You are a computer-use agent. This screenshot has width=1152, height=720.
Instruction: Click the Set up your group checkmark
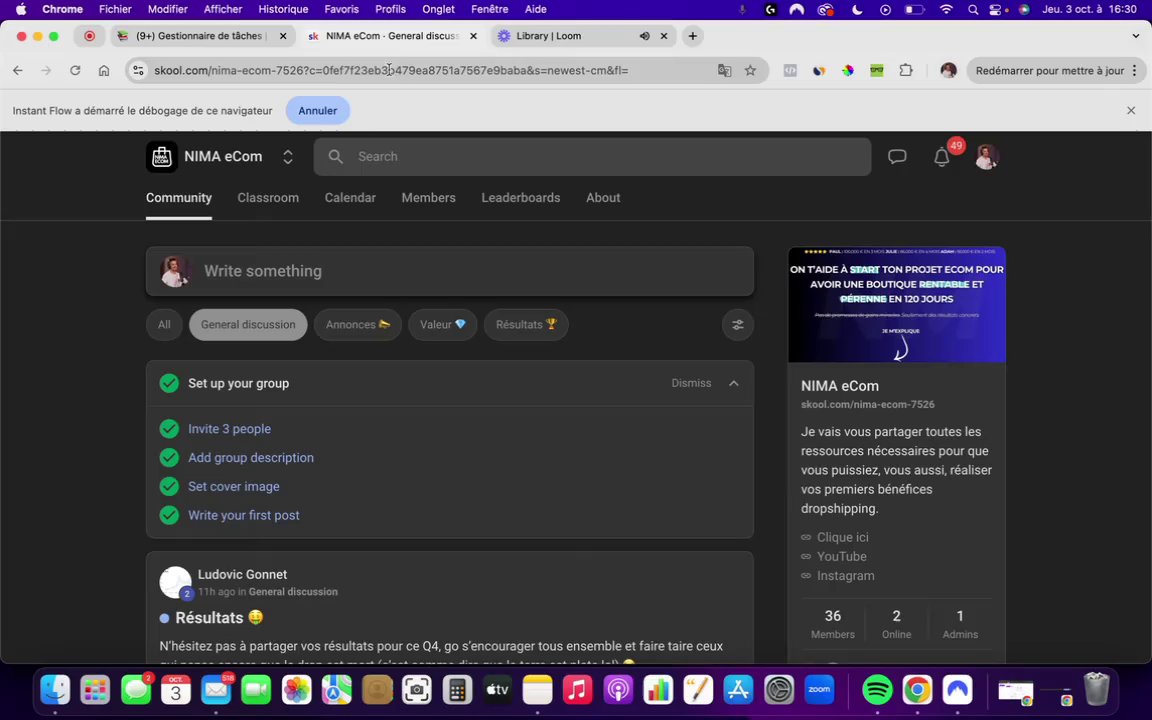[x=169, y=384]
